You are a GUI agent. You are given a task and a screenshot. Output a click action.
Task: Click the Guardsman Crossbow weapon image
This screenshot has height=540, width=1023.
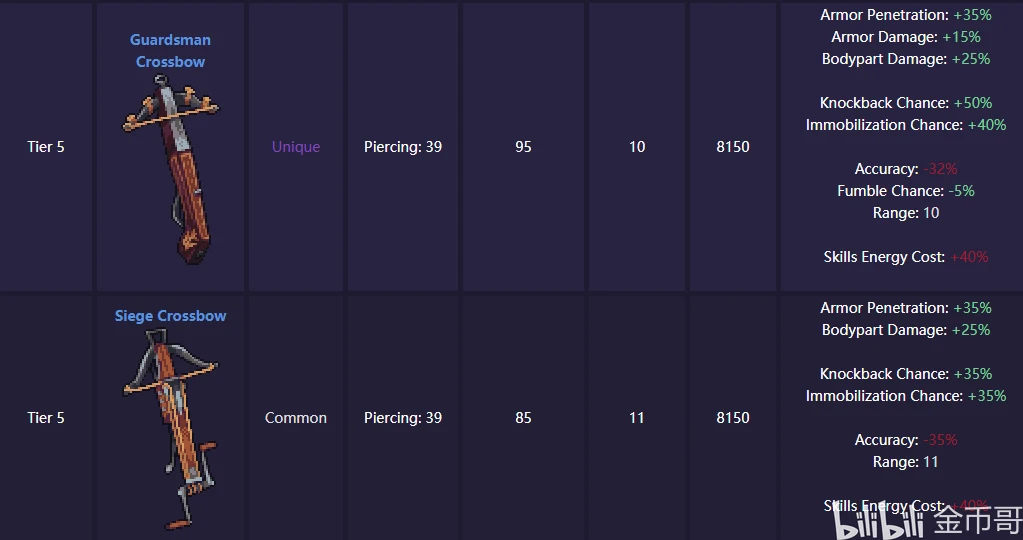point(171,169)
